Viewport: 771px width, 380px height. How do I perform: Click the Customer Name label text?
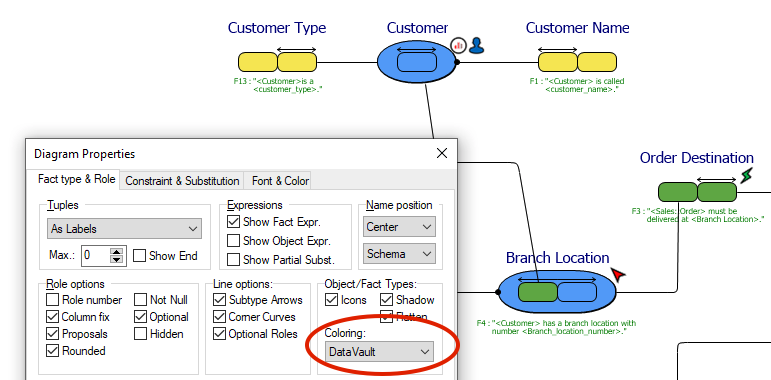pos(577,28)
